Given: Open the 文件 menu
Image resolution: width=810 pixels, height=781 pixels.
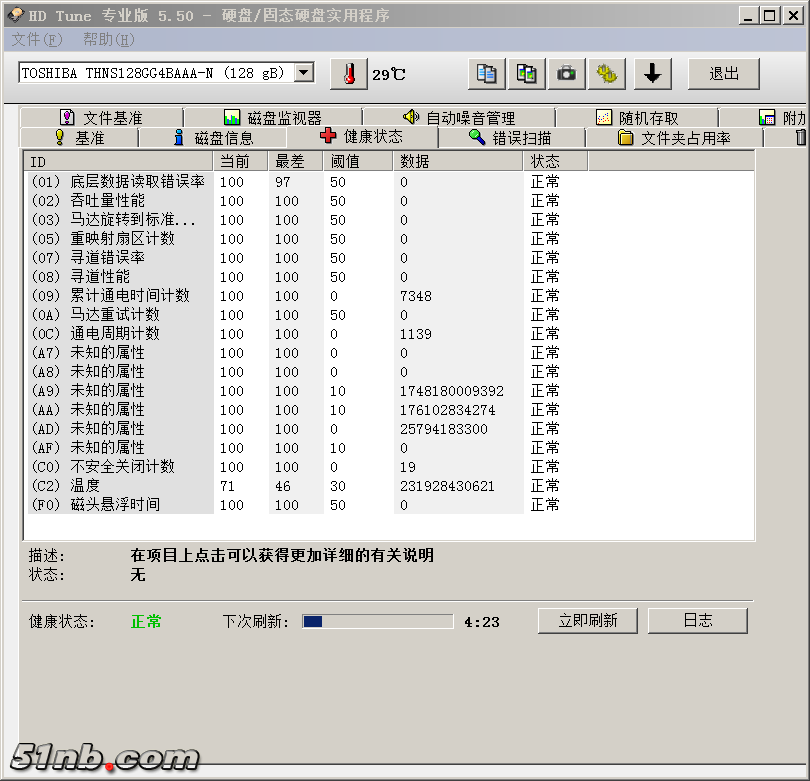Looking at the screenshot, I should click(36, 40).
